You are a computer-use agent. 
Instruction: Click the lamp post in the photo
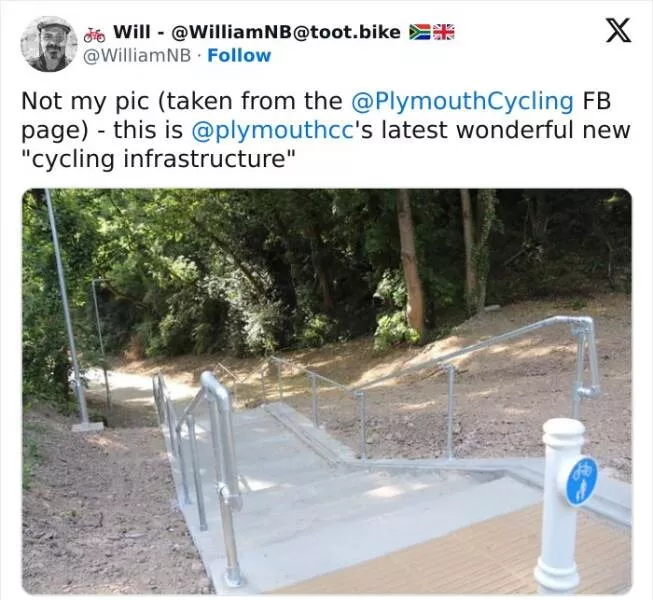(68, 310)
